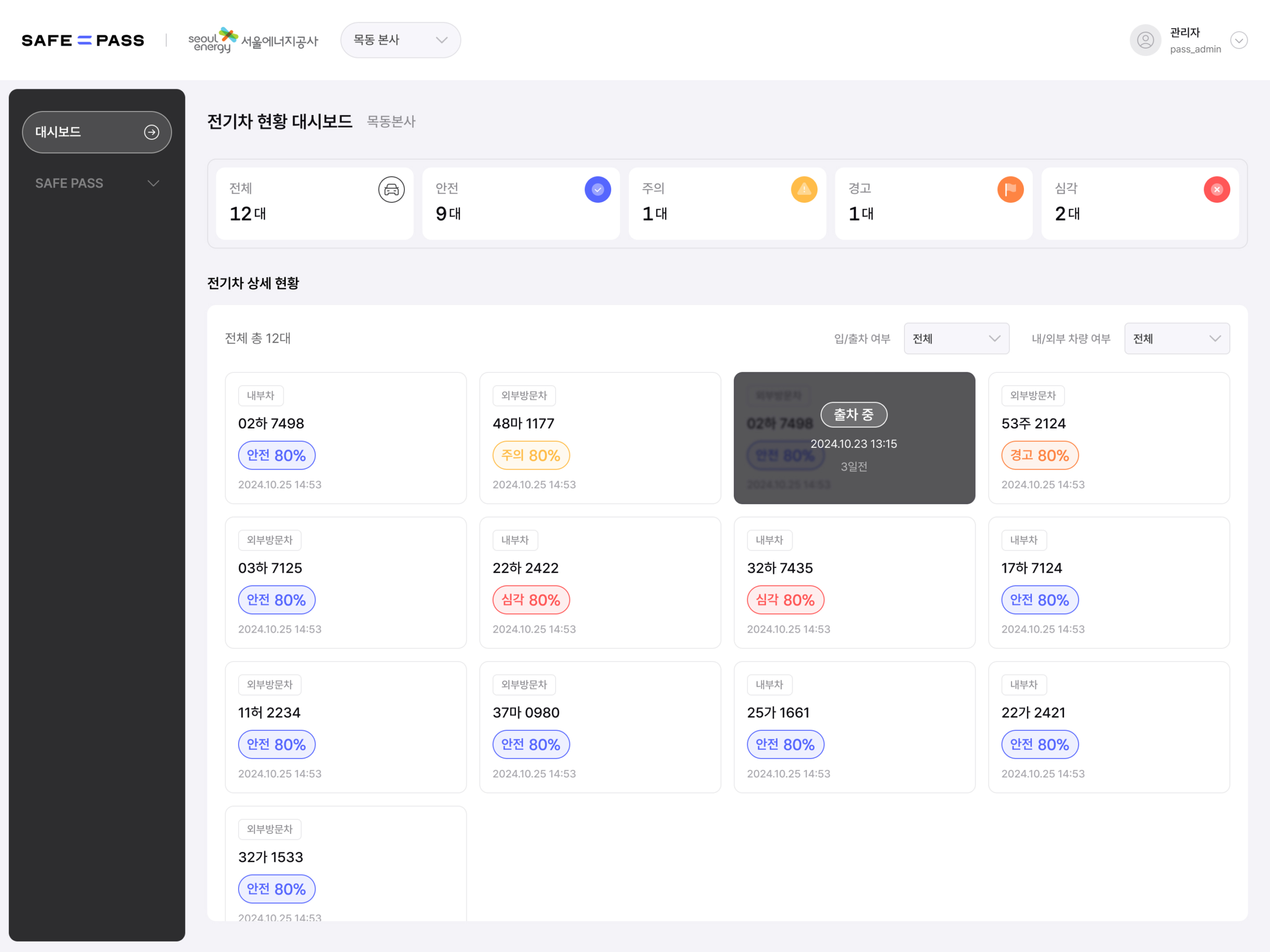Open the 48마 1177 vehicle card
This screenshot has height=952, width=1270.
point(600,438)
